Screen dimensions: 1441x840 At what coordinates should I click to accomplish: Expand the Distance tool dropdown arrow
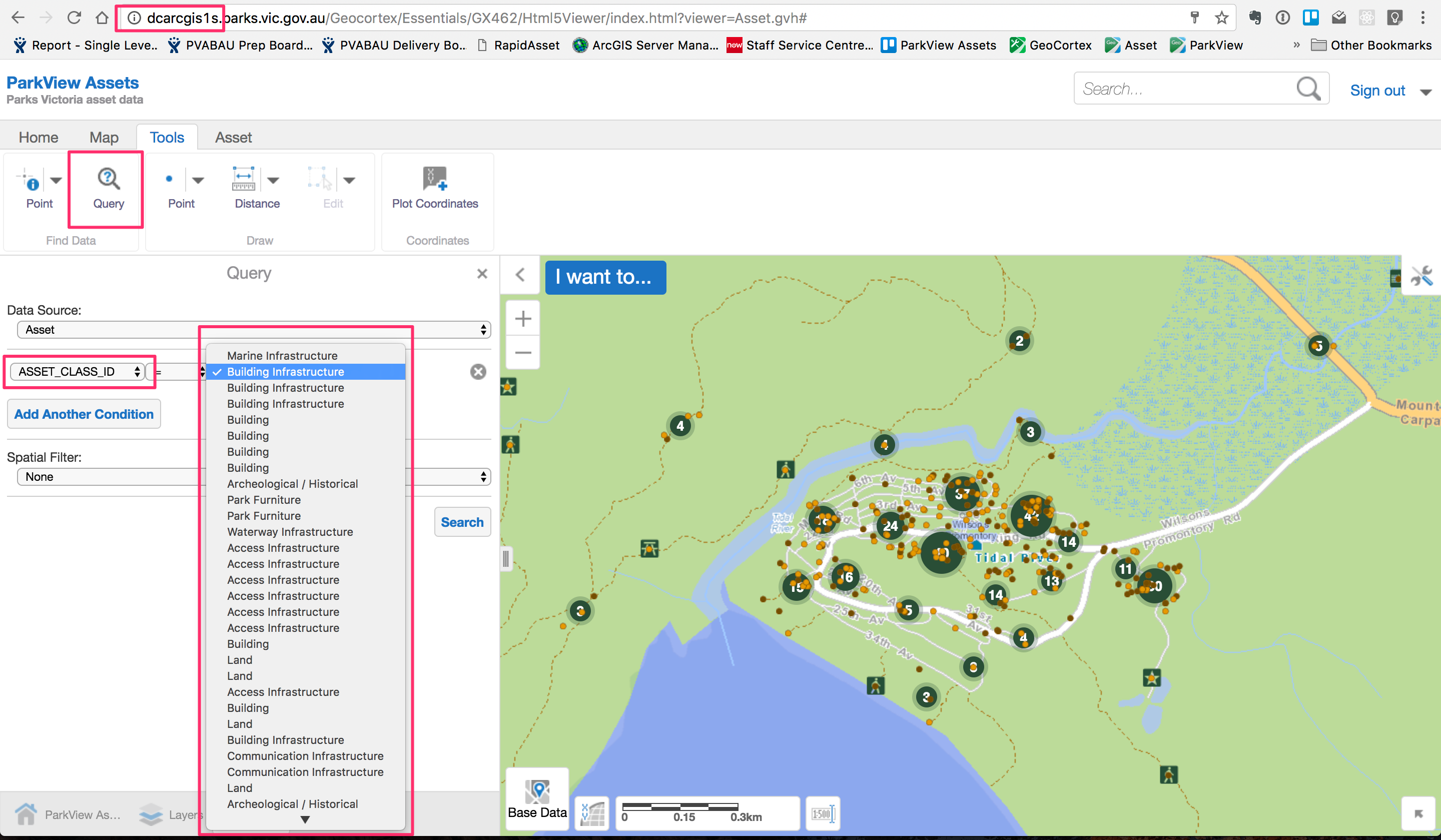click(x=273, y=180)
